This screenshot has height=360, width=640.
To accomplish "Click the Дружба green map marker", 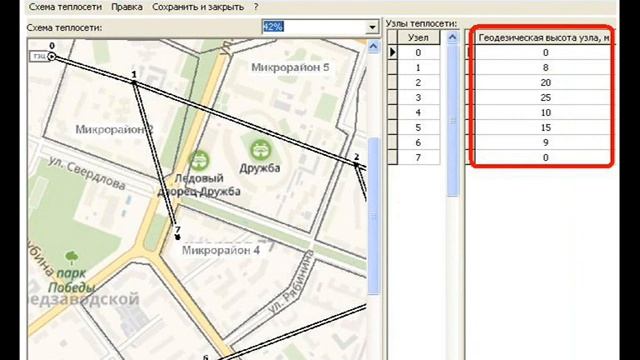I will coord(260,150).
